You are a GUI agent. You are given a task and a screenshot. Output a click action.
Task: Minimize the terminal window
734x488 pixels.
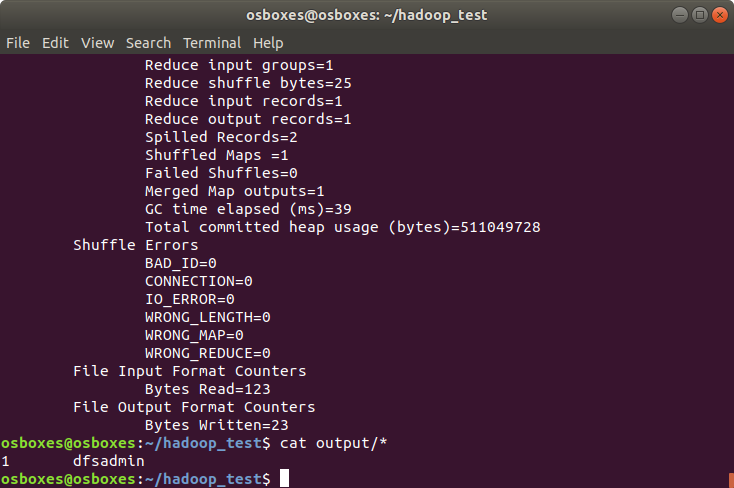click(x=680, y=15)
